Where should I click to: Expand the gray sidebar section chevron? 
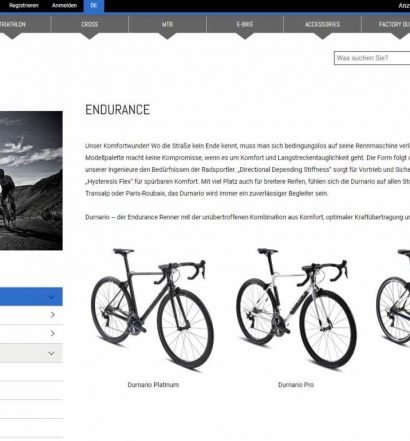click(51, 353)
